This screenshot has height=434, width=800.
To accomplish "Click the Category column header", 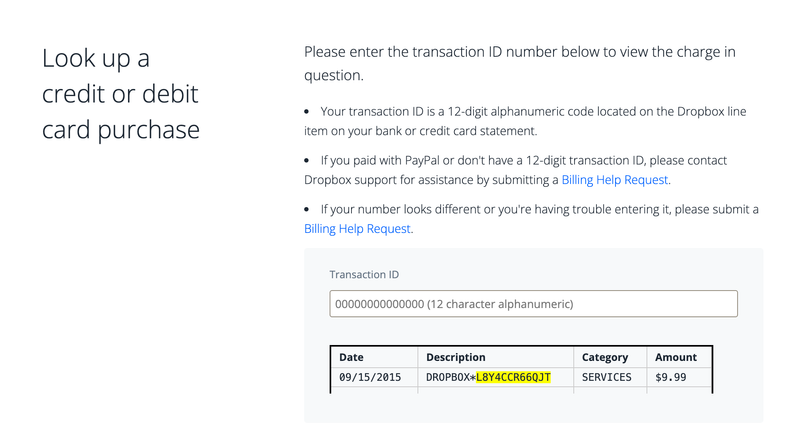I will tap(605, 357).
